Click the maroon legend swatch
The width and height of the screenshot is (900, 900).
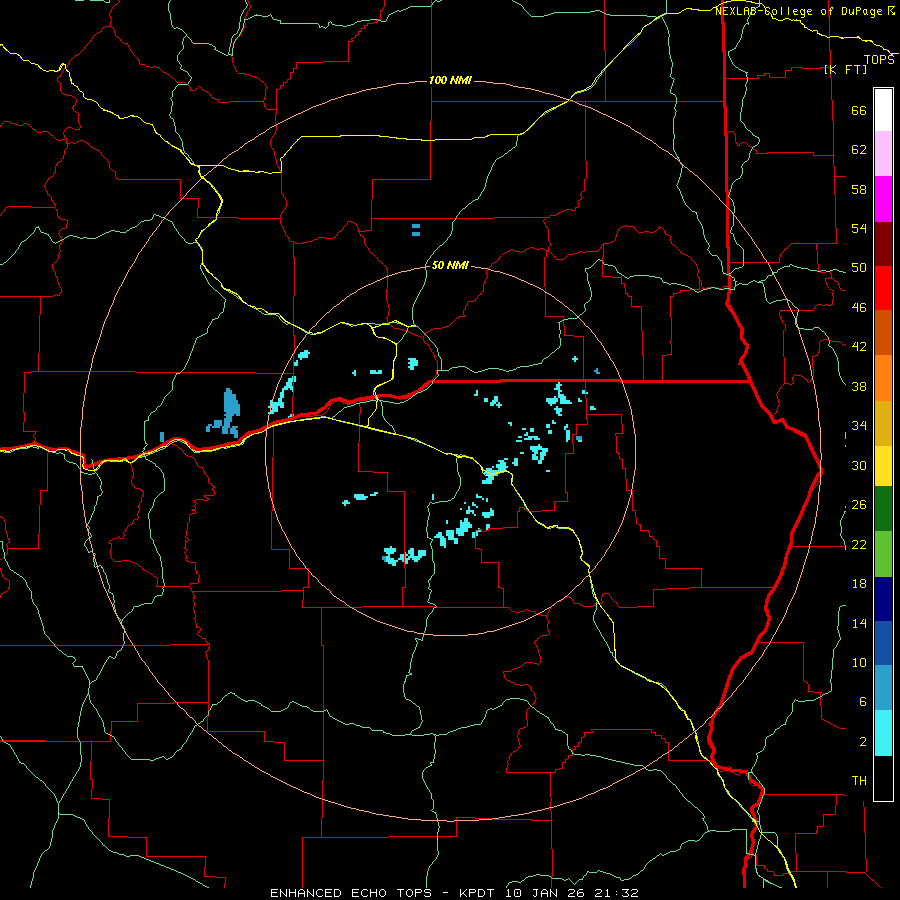tap(883, 244)
